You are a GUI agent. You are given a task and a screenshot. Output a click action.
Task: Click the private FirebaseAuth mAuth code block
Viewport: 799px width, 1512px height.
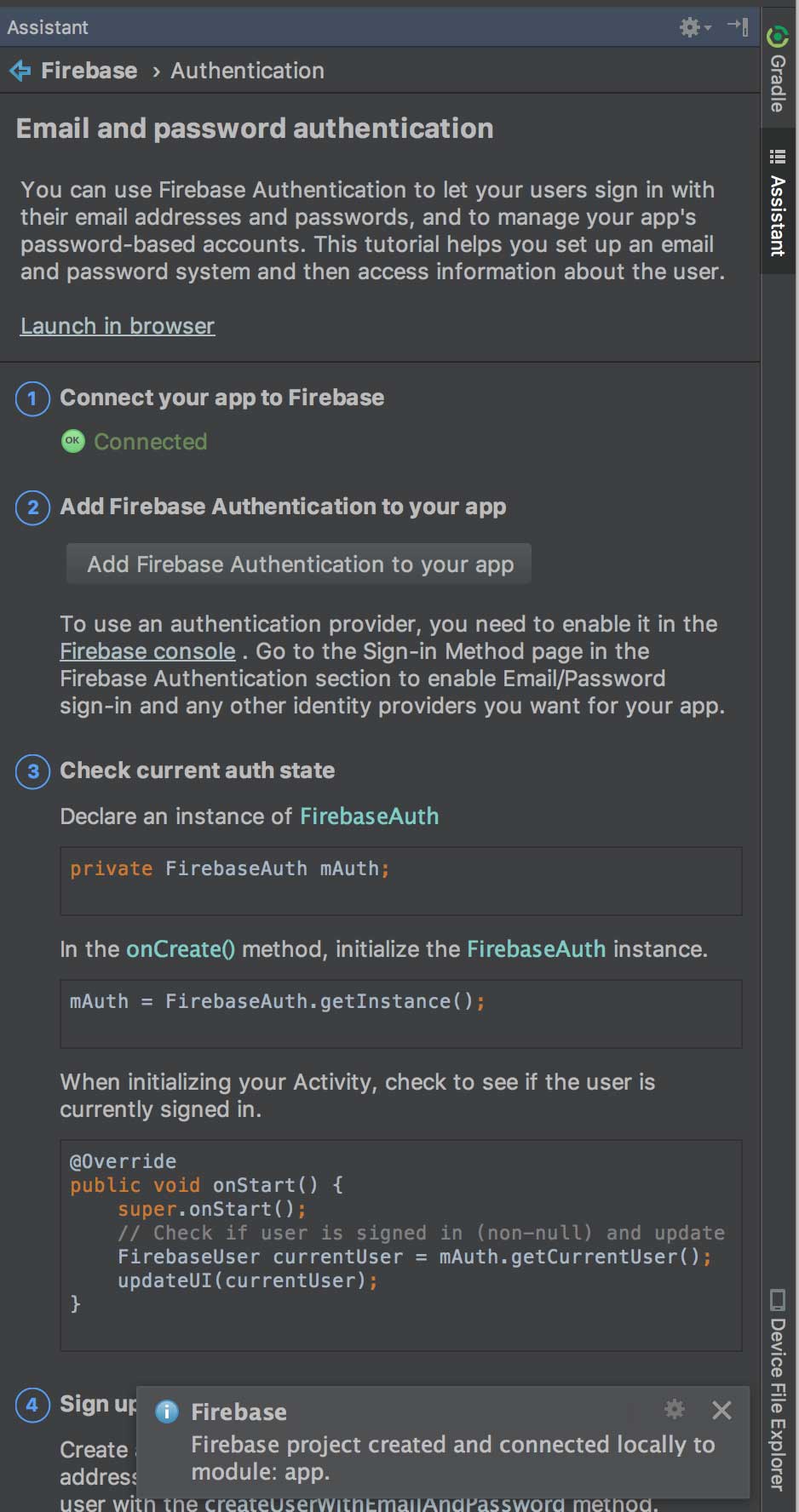click(400, 880)
